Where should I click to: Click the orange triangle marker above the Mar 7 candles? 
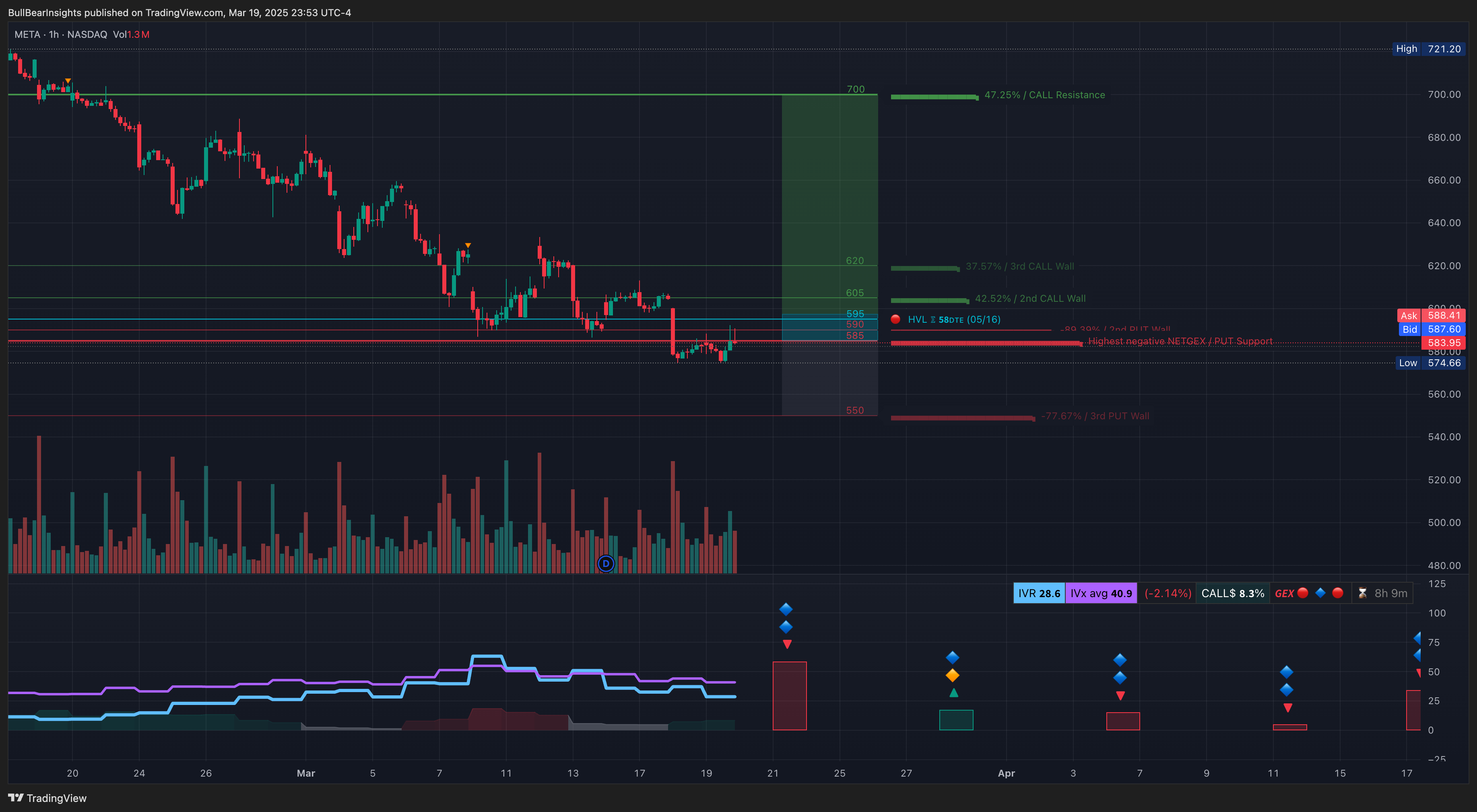(468, 245)
